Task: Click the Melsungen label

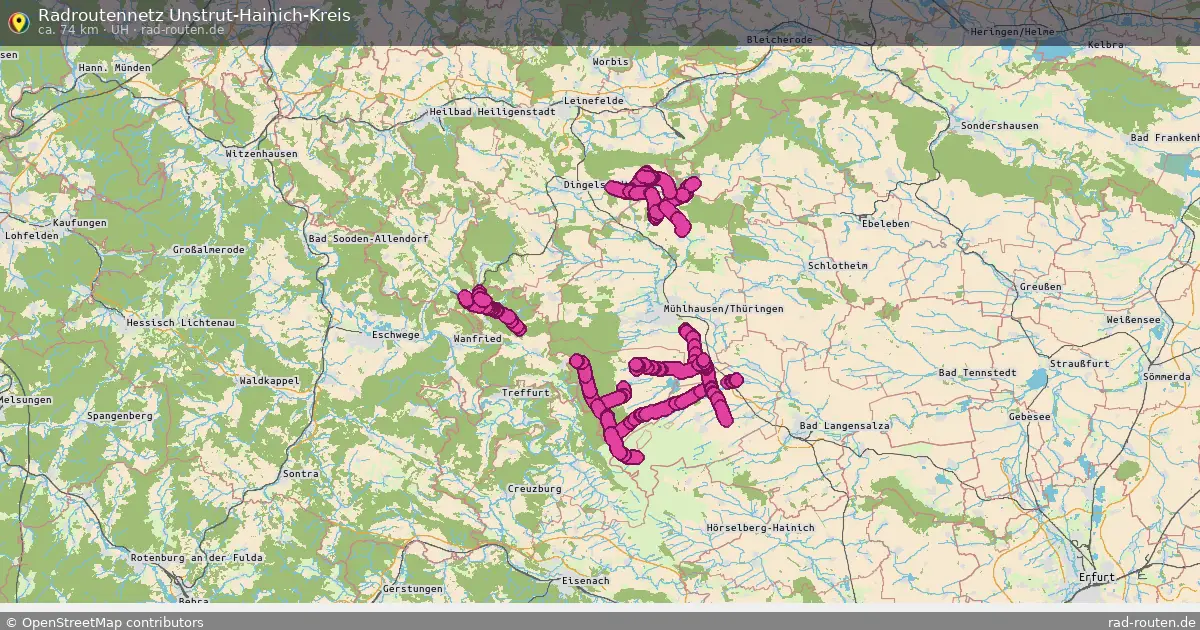Action: click(25, 399)
